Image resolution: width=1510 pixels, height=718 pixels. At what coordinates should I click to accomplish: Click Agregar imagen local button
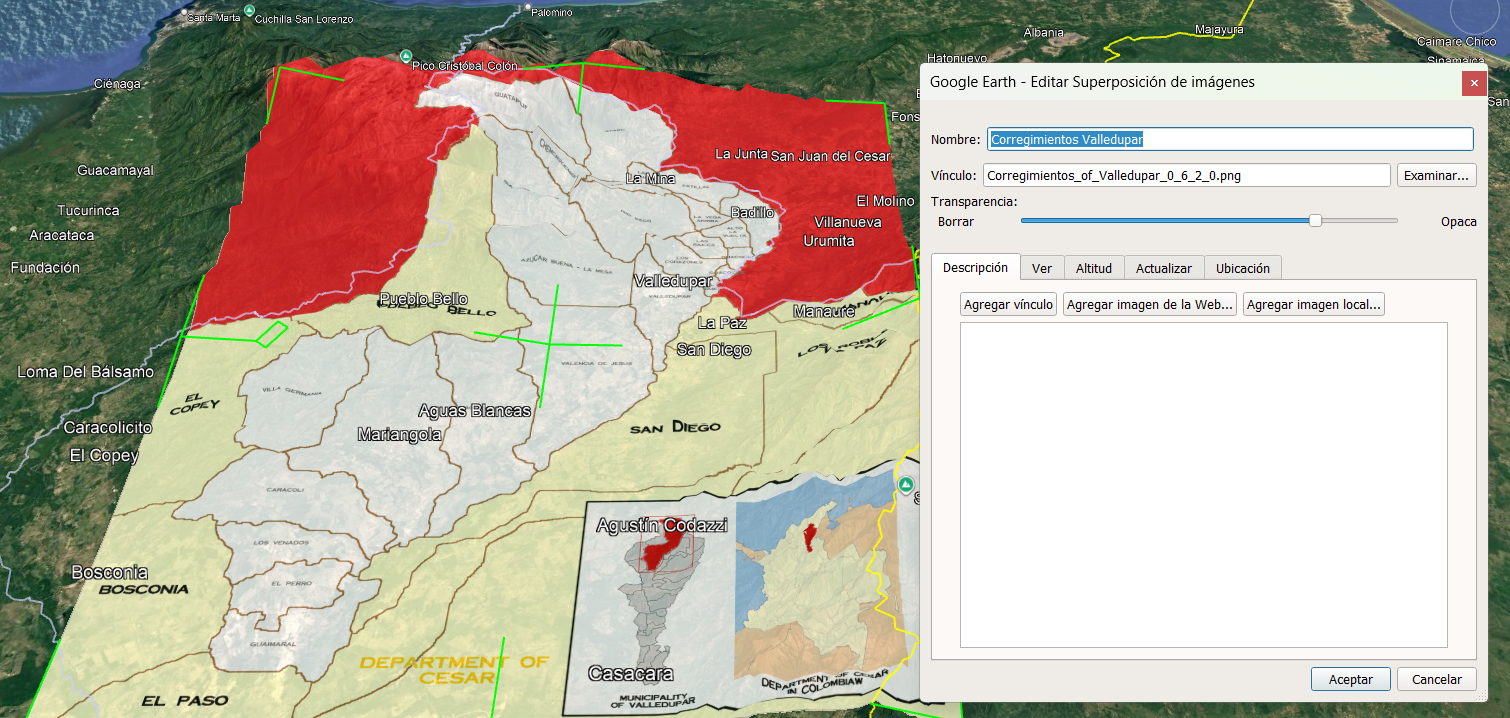[x=1314, y=305]
